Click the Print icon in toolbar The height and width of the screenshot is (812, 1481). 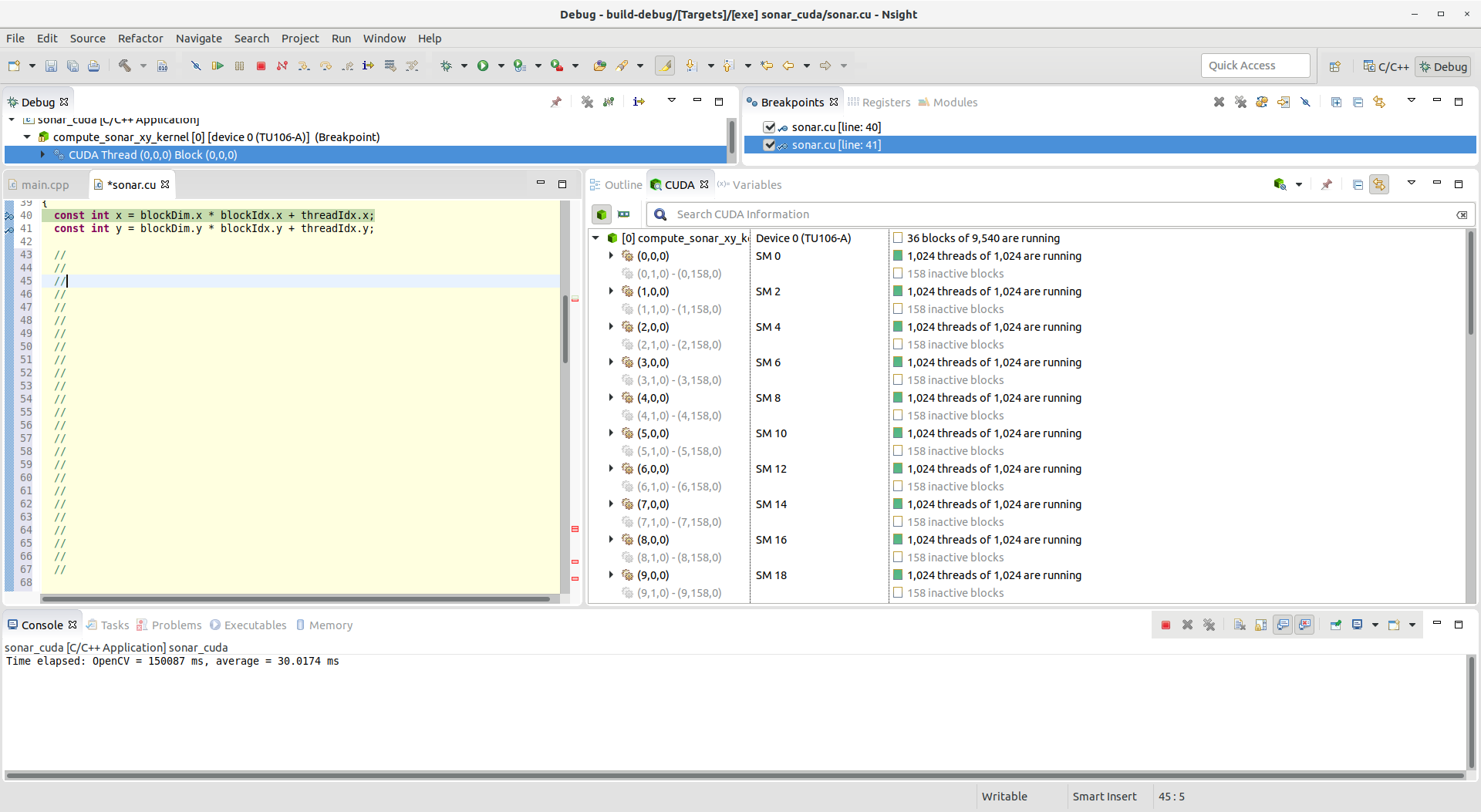point(94,66)
